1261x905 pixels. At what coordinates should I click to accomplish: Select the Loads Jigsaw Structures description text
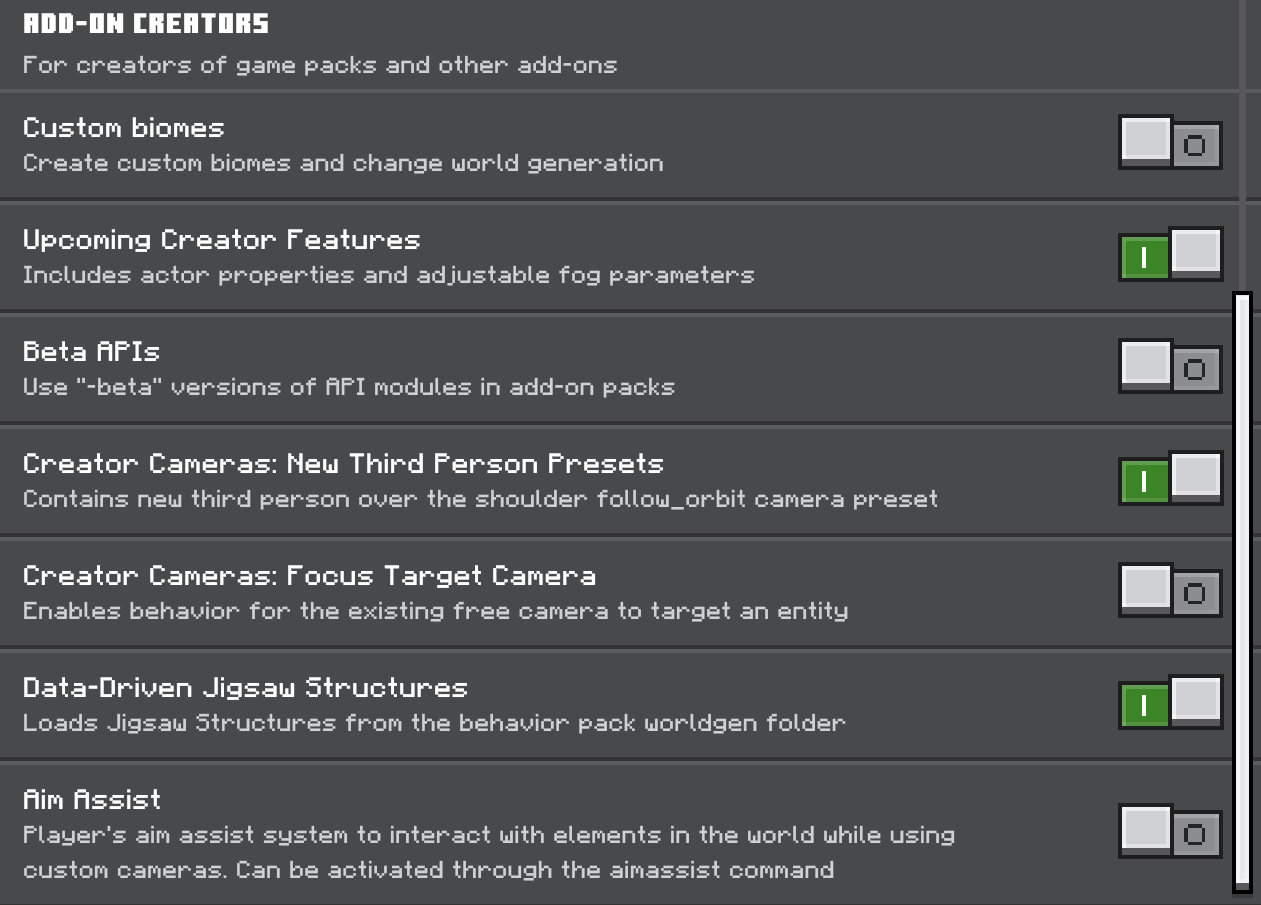click(434, 723)
